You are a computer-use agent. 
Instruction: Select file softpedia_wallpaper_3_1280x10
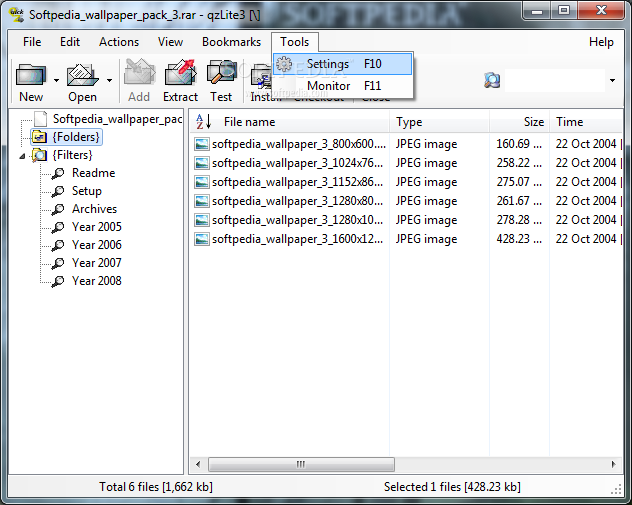click(x=297, y=220)
